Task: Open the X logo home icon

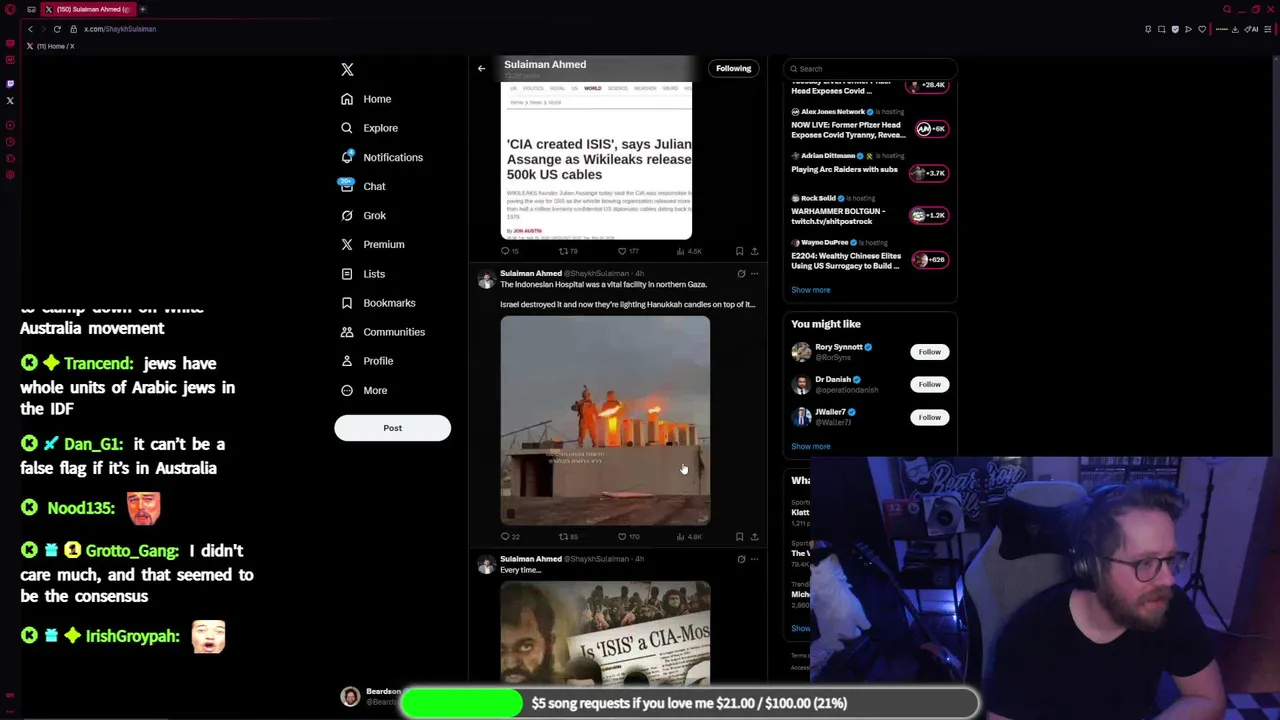Action: (x=347, y=70)
